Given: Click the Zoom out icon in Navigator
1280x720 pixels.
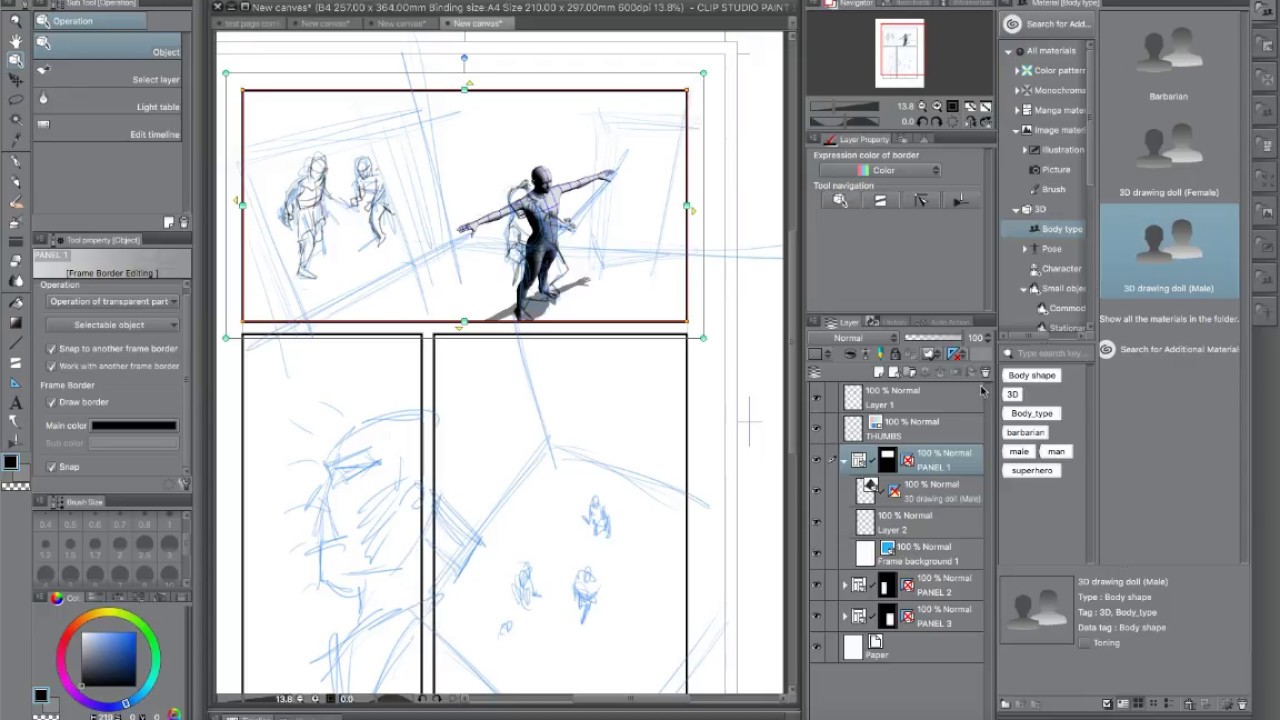Looking at the screenshot, I should click(x=922, y=106).
